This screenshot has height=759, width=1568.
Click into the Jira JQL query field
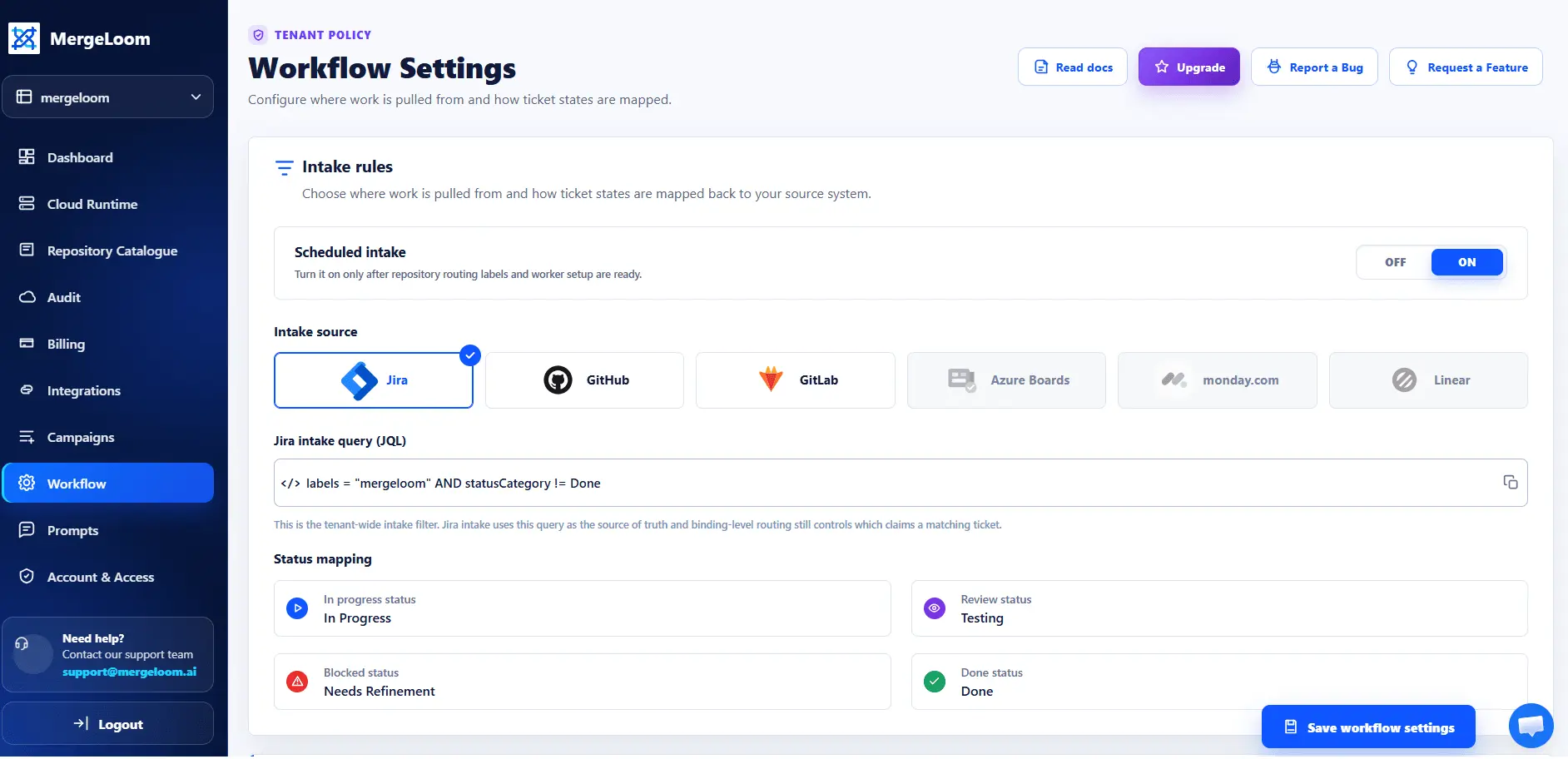(x=901, y=483)
